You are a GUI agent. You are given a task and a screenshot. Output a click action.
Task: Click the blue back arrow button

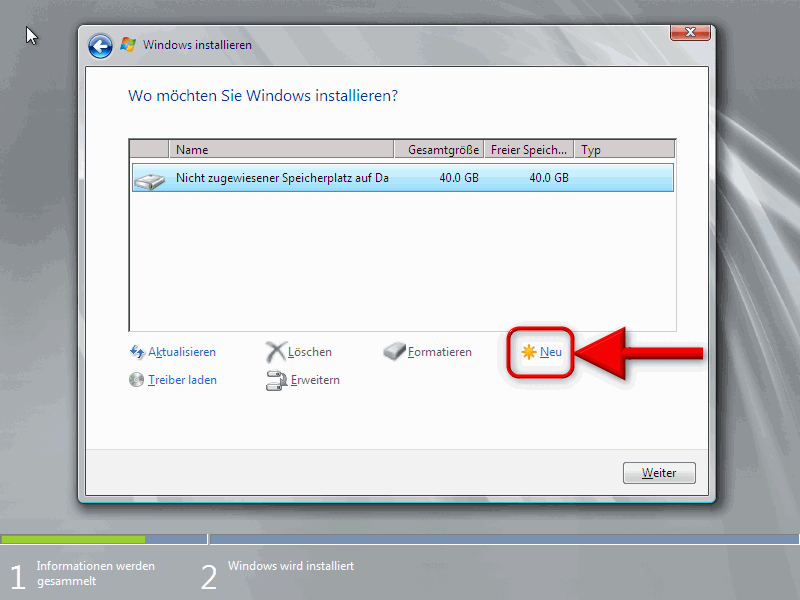[x=99, y=46]
